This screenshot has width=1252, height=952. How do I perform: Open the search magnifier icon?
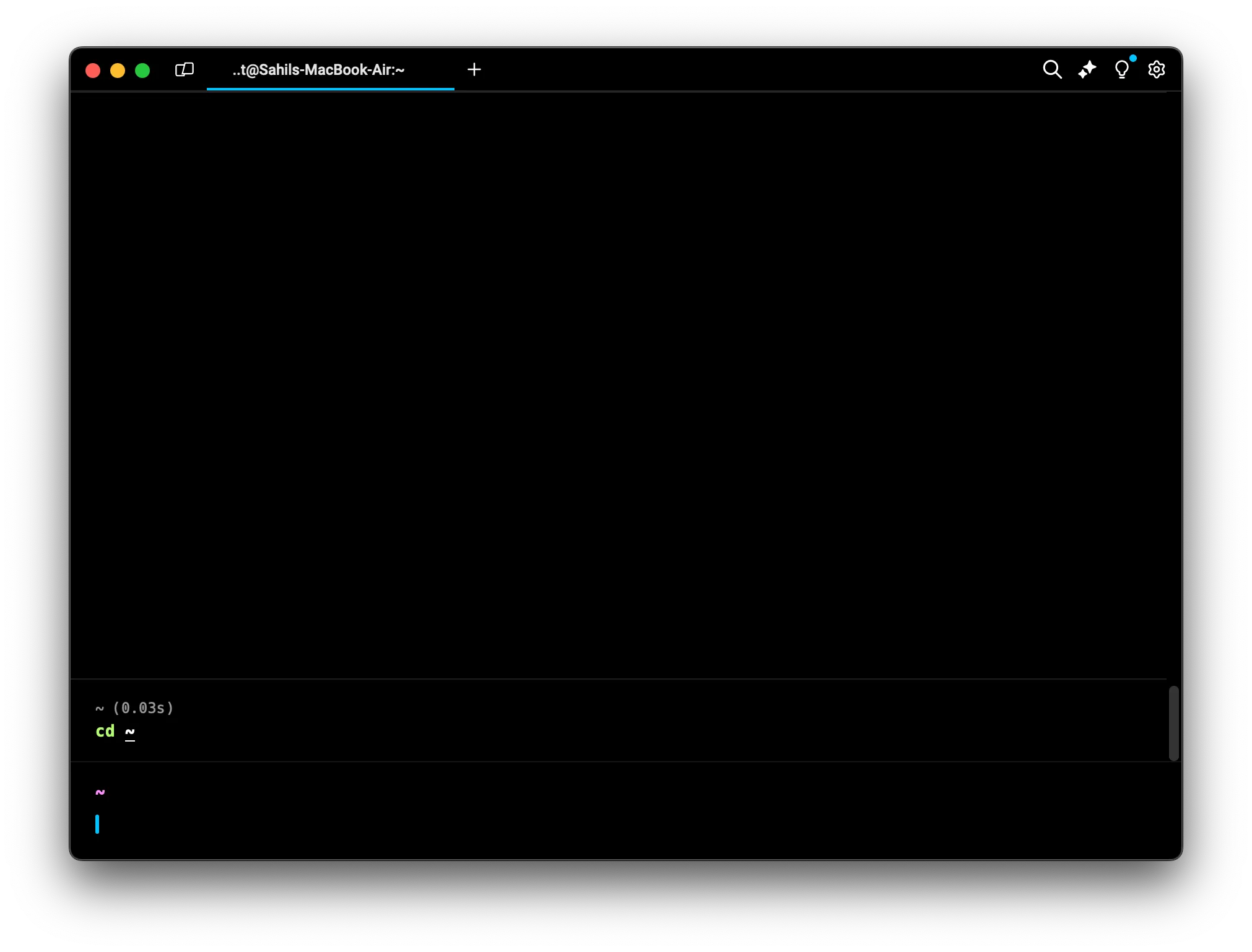1052,69
